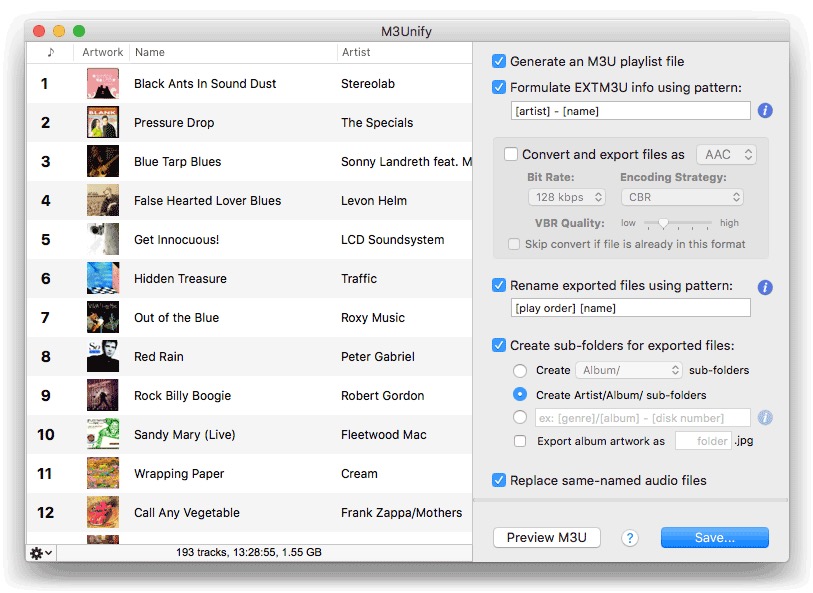Open the Album/ sub-folder dropdown
813x593 pixels.
(x=629, y=370)
